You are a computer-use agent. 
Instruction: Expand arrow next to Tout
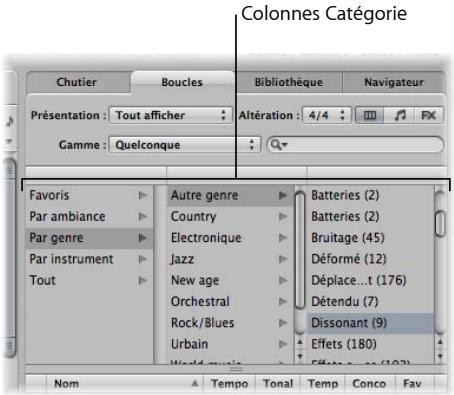tap(143, 280)
